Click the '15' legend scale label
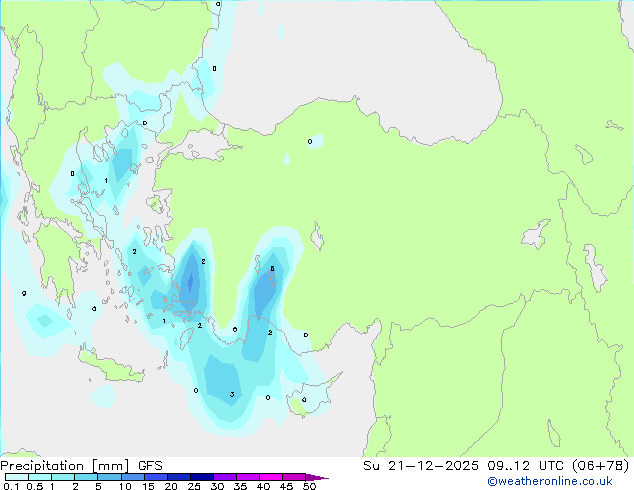The height and width of the screenshot is (490, 634). pos(148,486)
